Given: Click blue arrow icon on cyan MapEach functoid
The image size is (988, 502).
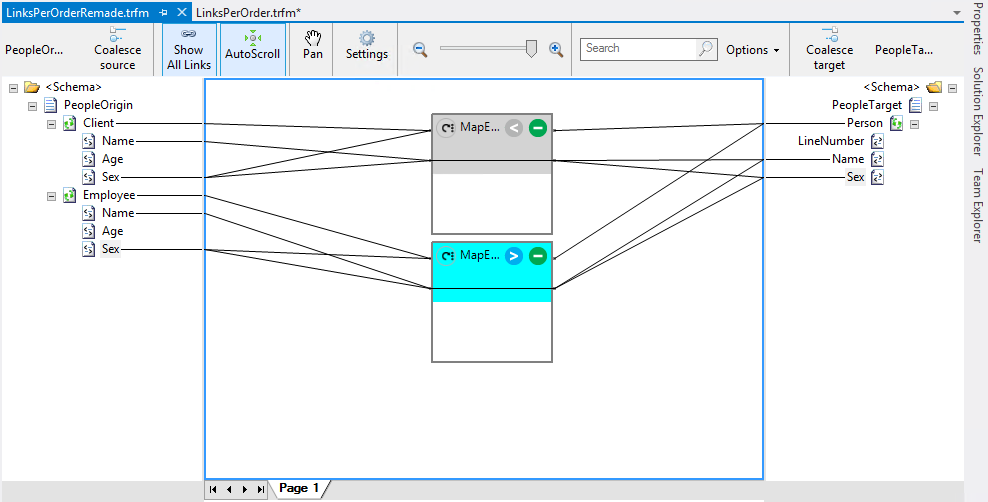Looking at the screenshot, I should (x=514, y=256).
